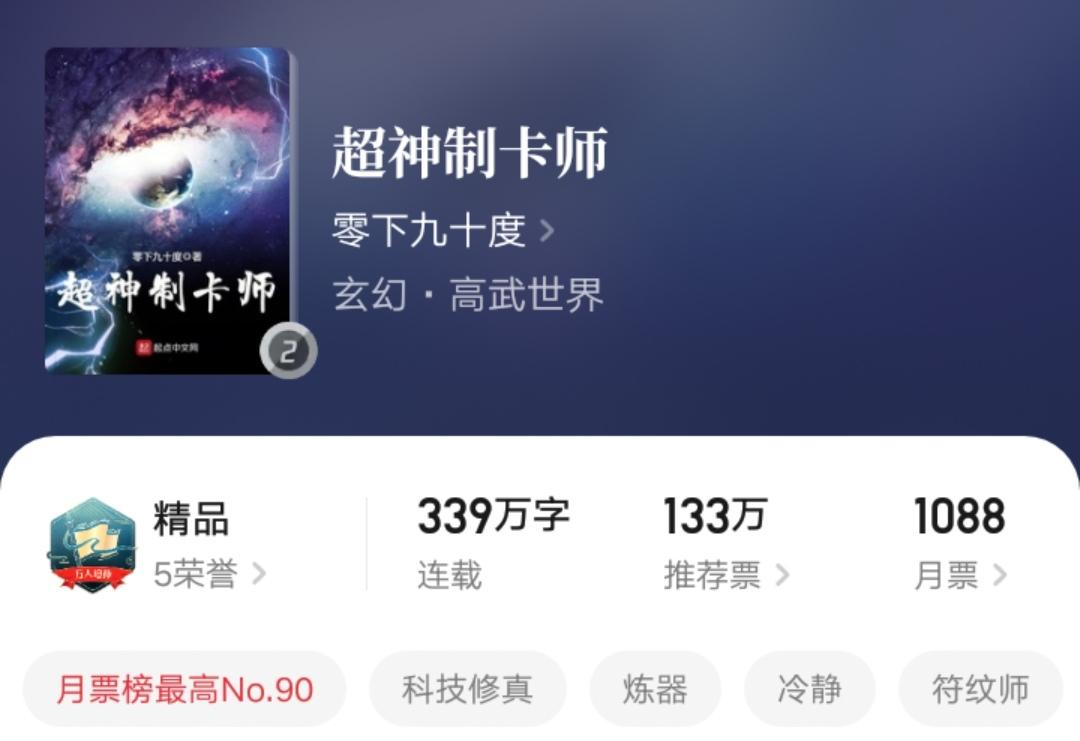Select the 科技修真 tag chip
Viewport: 1080px width, 741px height.
pos(468,689)
